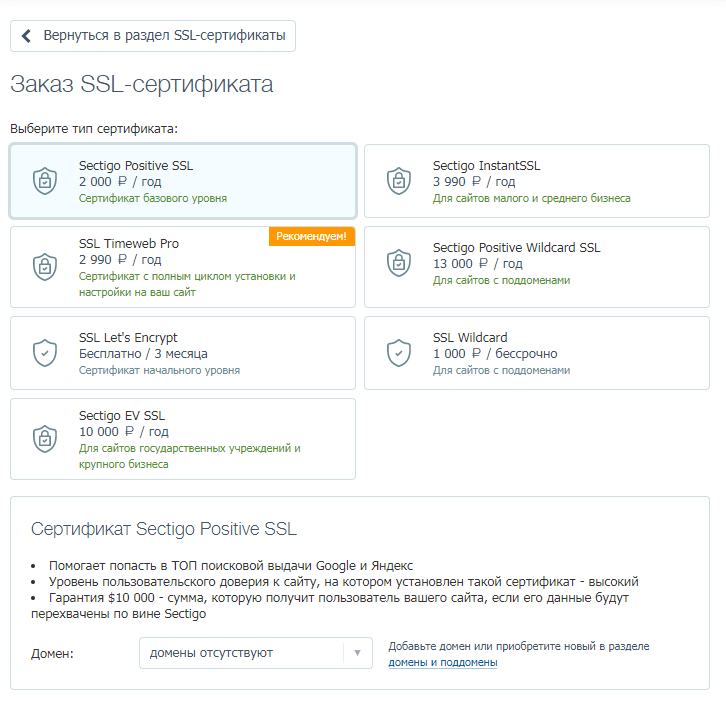Click the price 2 000 ₽ / год
The width and height of the screenshot is (726, 706).
[x=120, y=182]
